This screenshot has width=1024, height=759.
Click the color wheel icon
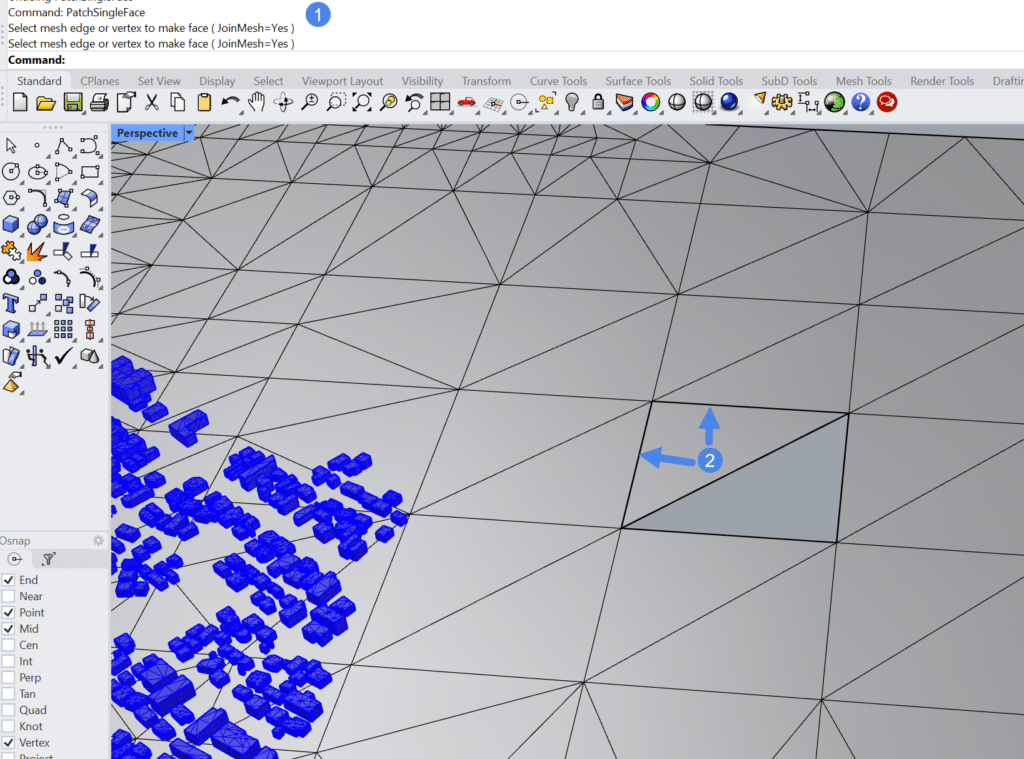coord(650,102)
